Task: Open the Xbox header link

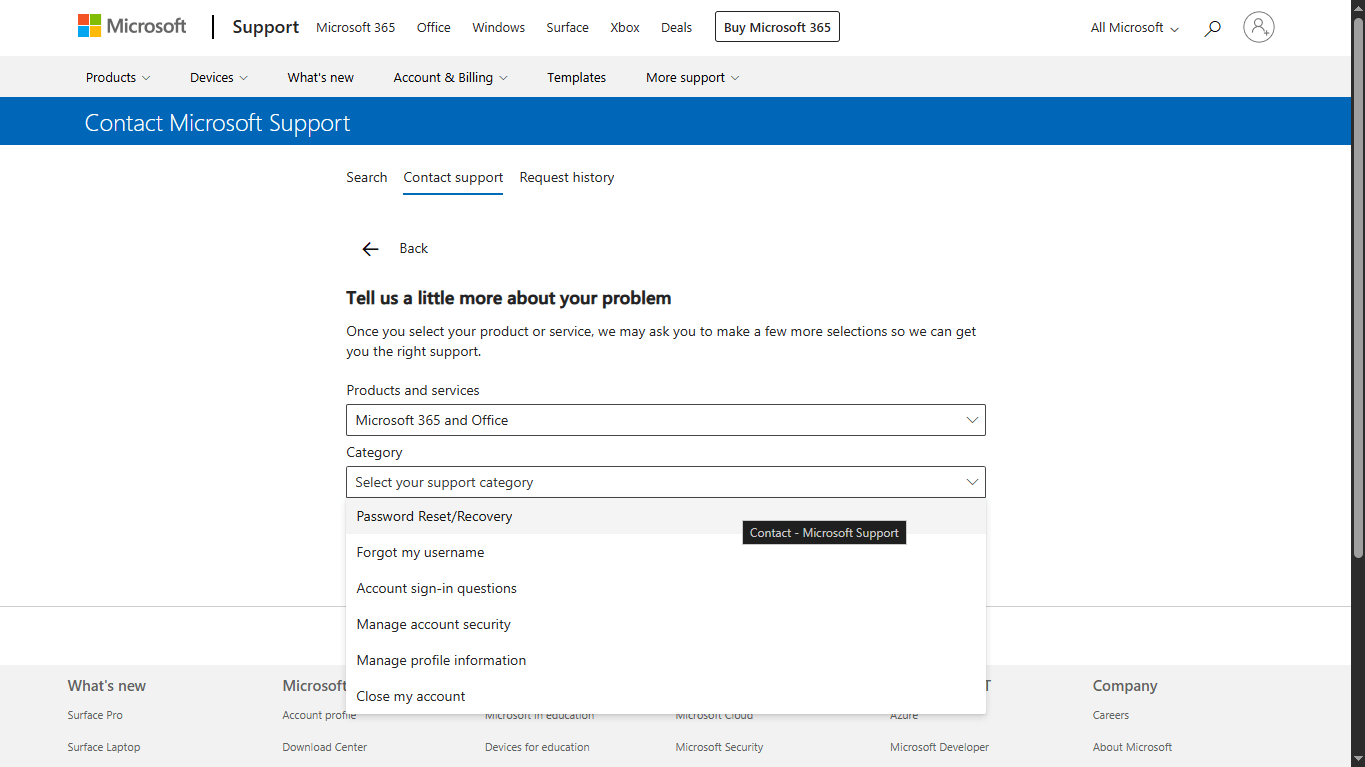Action: 625,27
